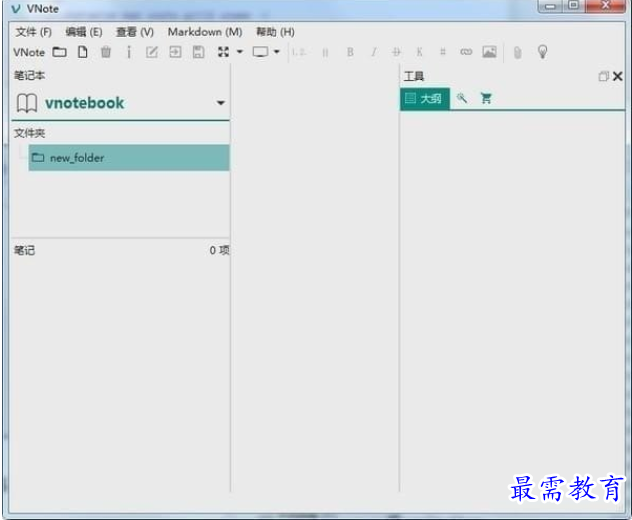Open the Markdown (M) menu
The height and width of the screenshot is (520, 632).
[x=205, y=32]
